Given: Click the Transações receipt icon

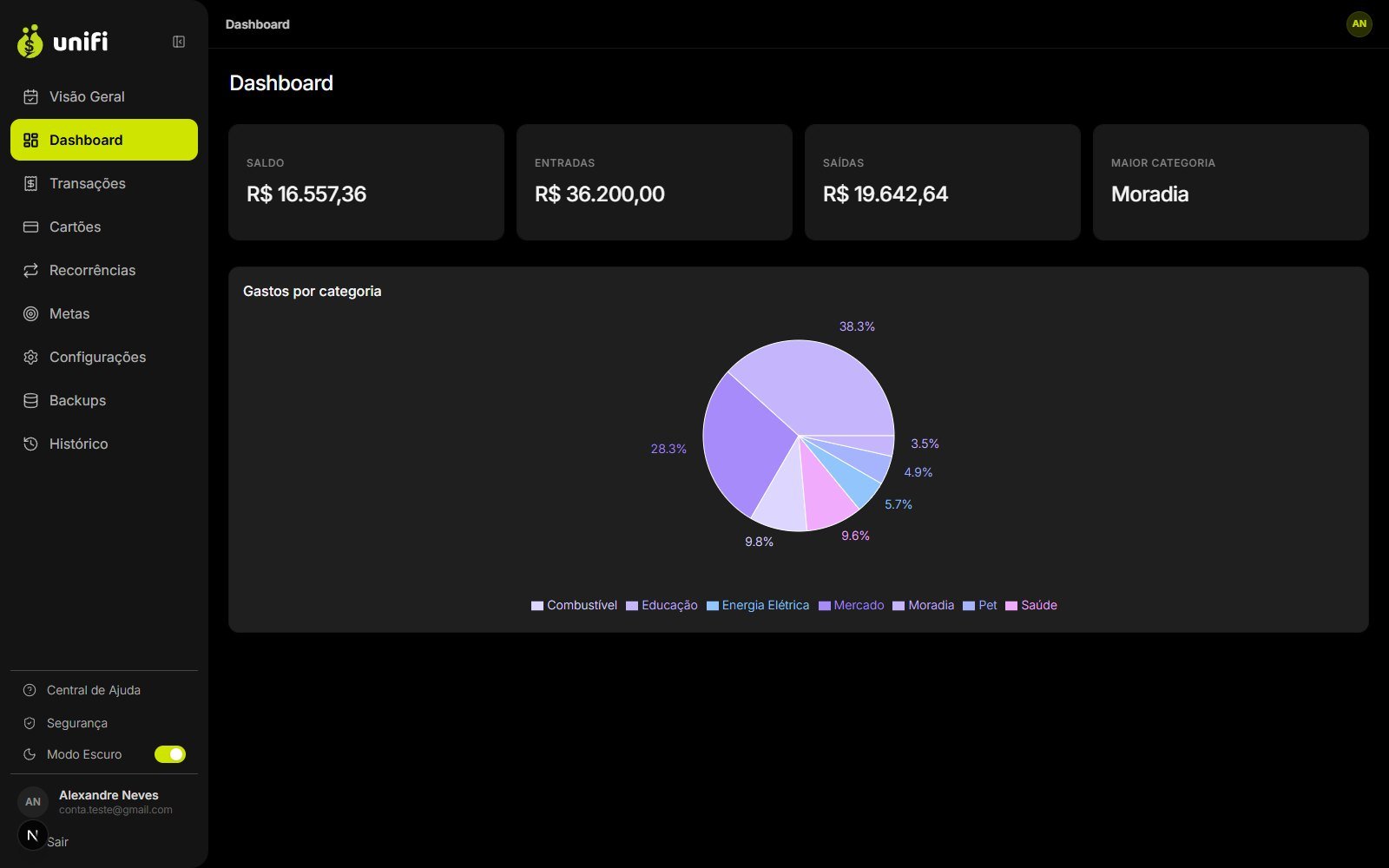Looking at the screenshot, I should click(x=30, y=183).
